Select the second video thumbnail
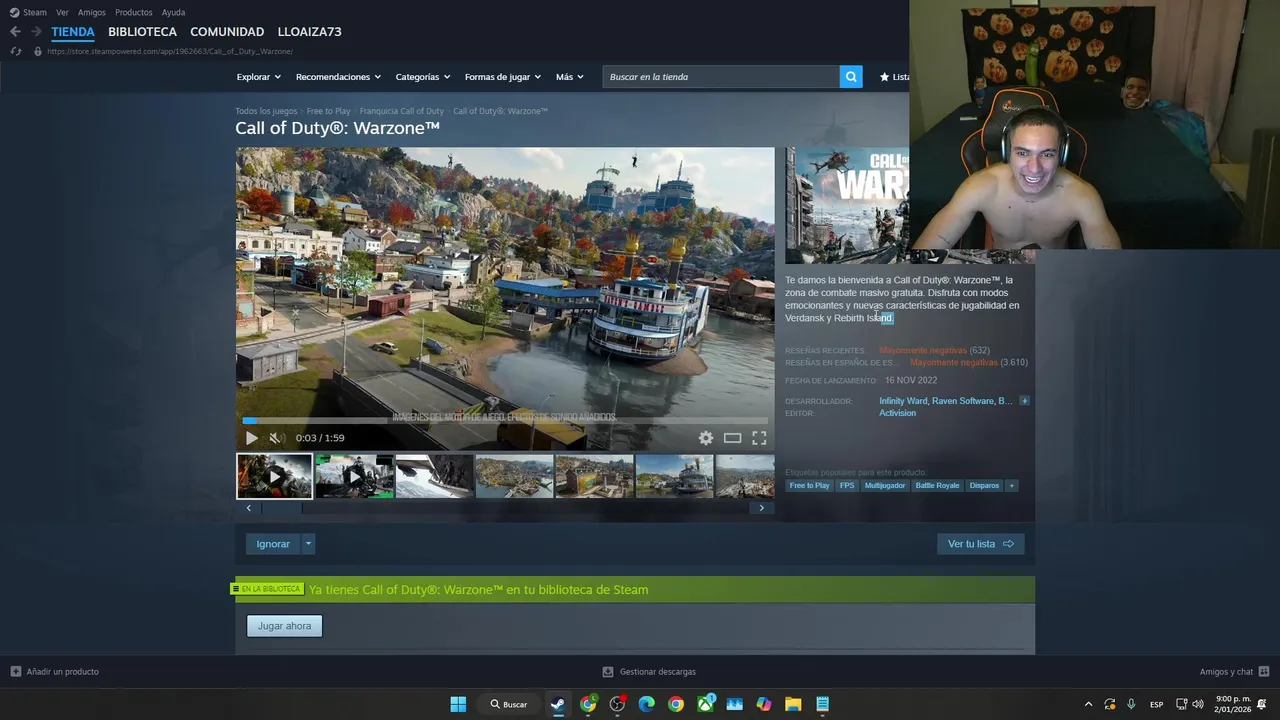Image resolution: width=1280 pixels, height=720 pixels. click(354, 476)
